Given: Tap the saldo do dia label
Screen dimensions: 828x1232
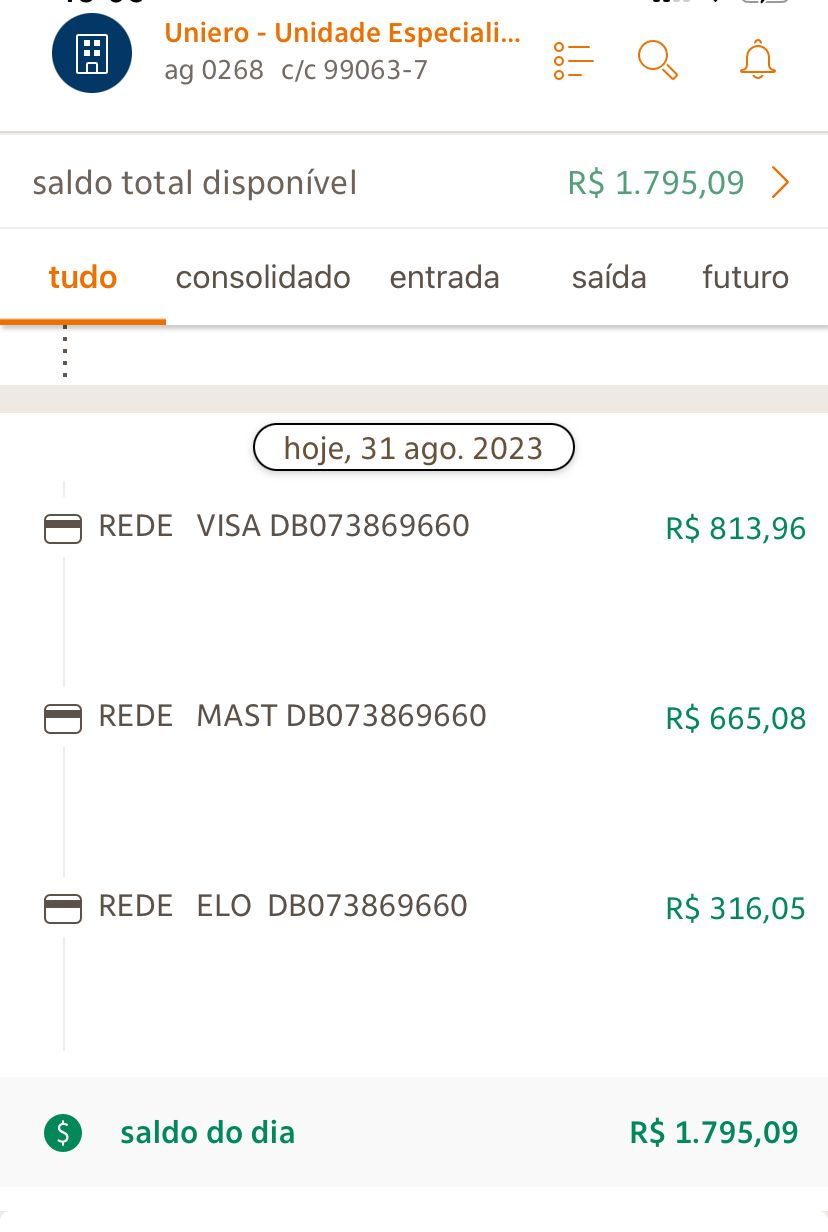Looking at the screenshot, I should click(207, 1132).
